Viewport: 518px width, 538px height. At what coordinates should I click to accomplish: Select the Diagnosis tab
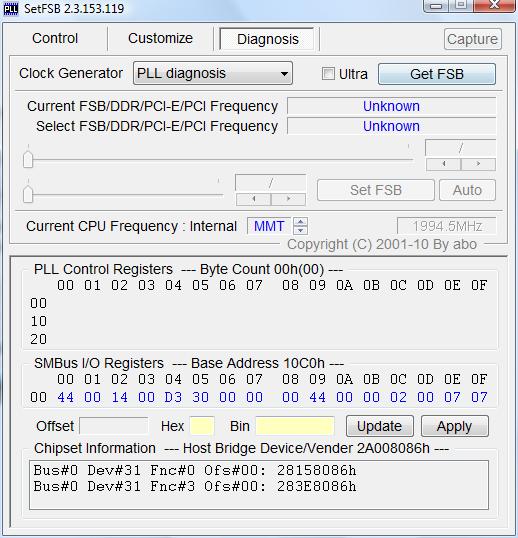pyautogui.click(x=268, y=39)
